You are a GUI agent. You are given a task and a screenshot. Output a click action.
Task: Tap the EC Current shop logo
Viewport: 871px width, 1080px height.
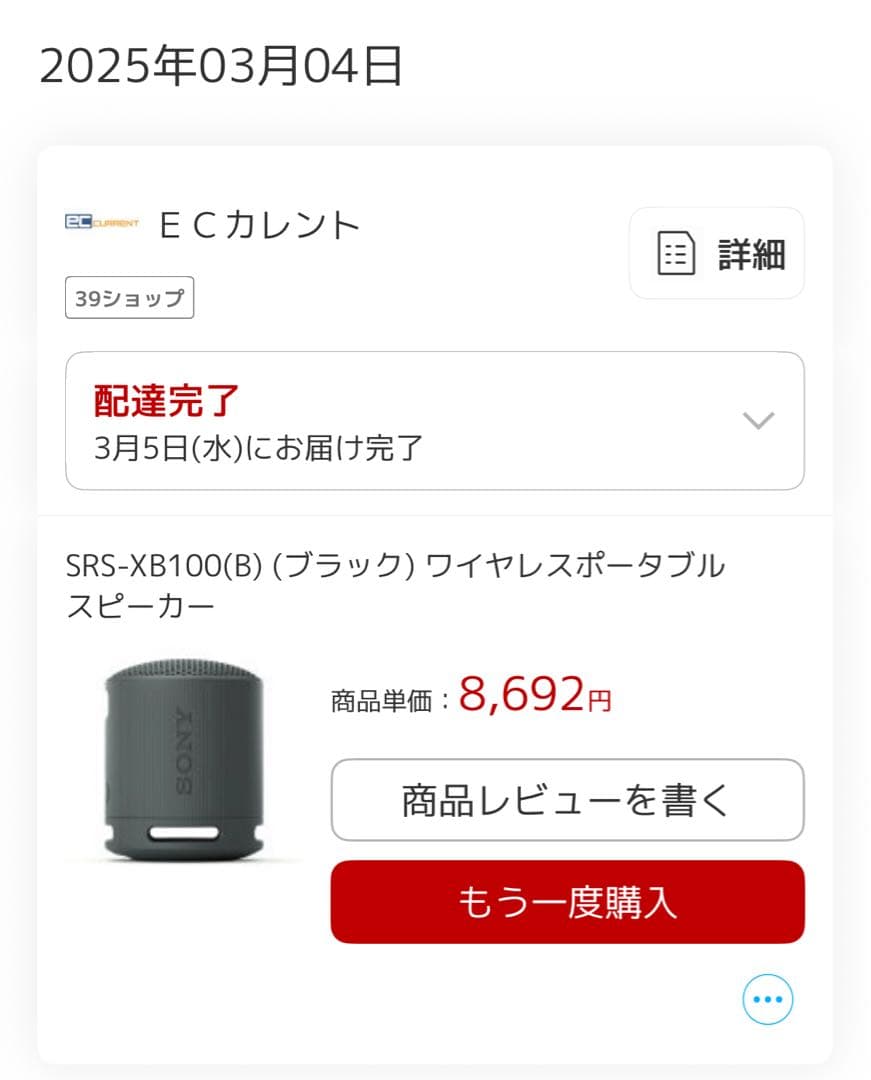click(x=102, y=222)
